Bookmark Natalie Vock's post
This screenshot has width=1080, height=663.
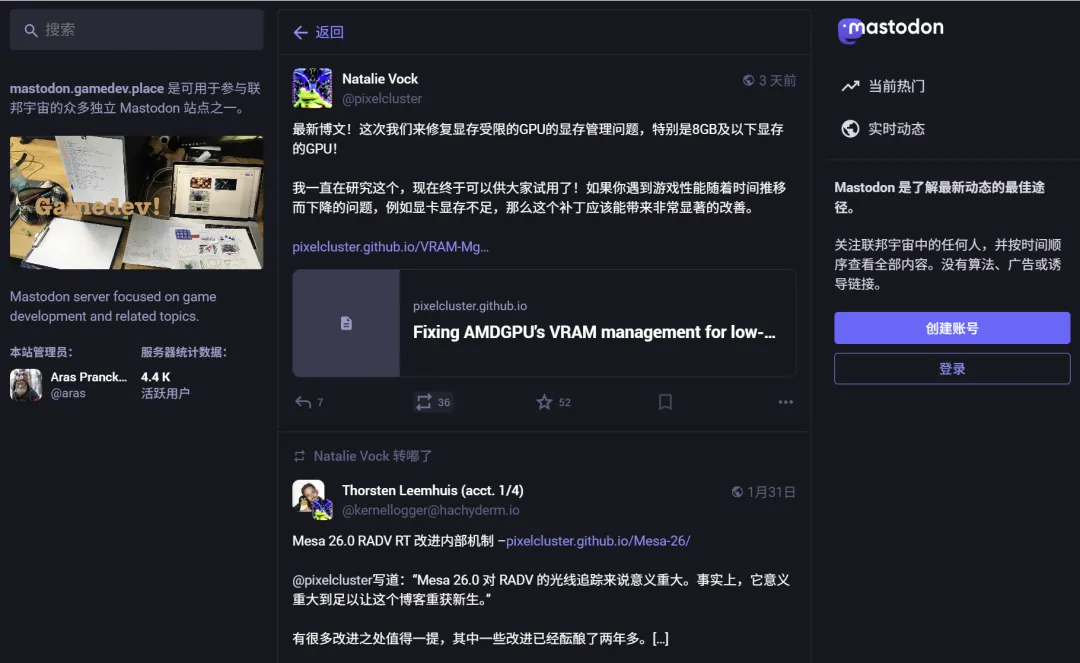pyautogui.click(x=665, y=402)
